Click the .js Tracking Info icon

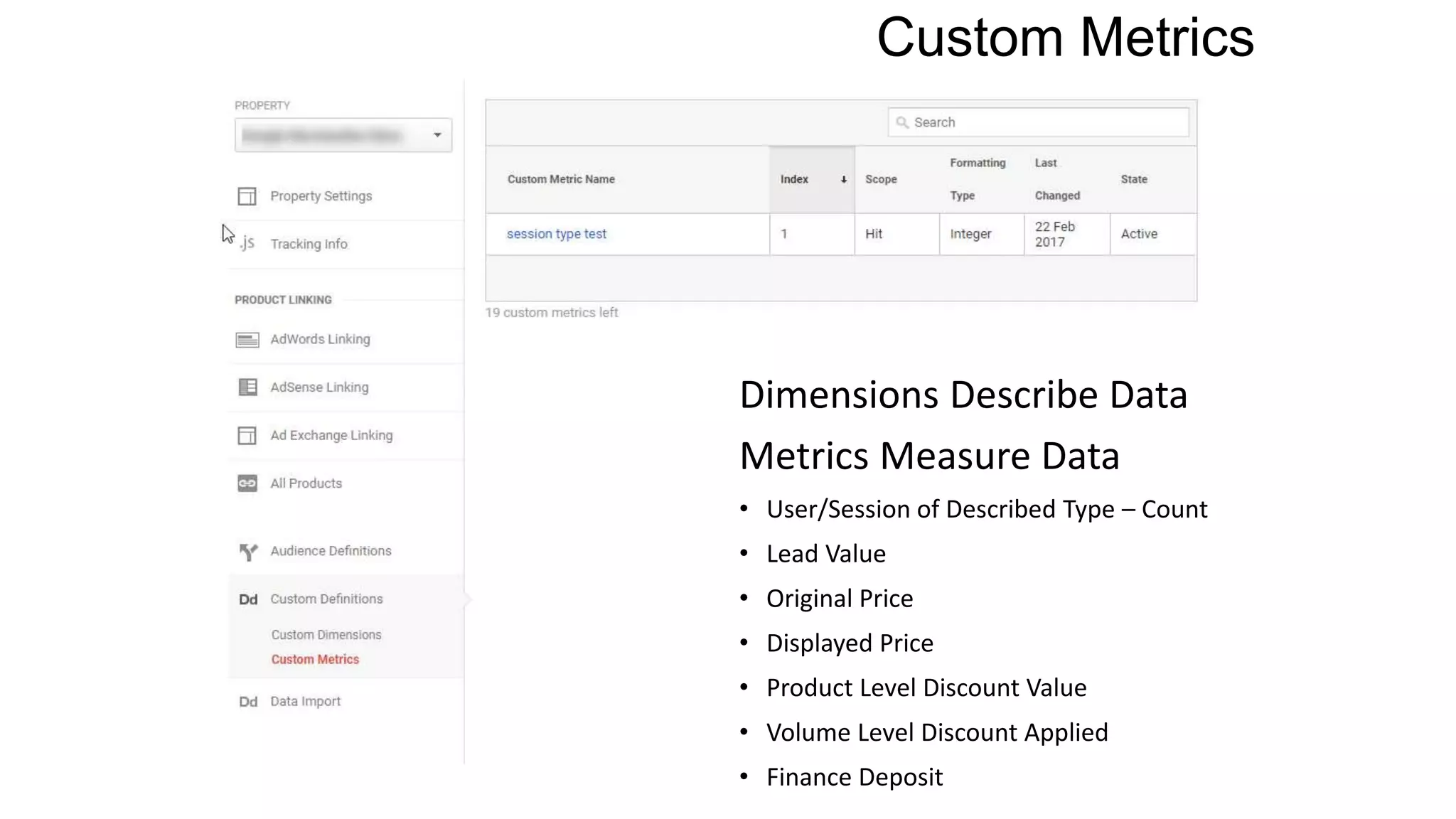[x=247, y=244]
